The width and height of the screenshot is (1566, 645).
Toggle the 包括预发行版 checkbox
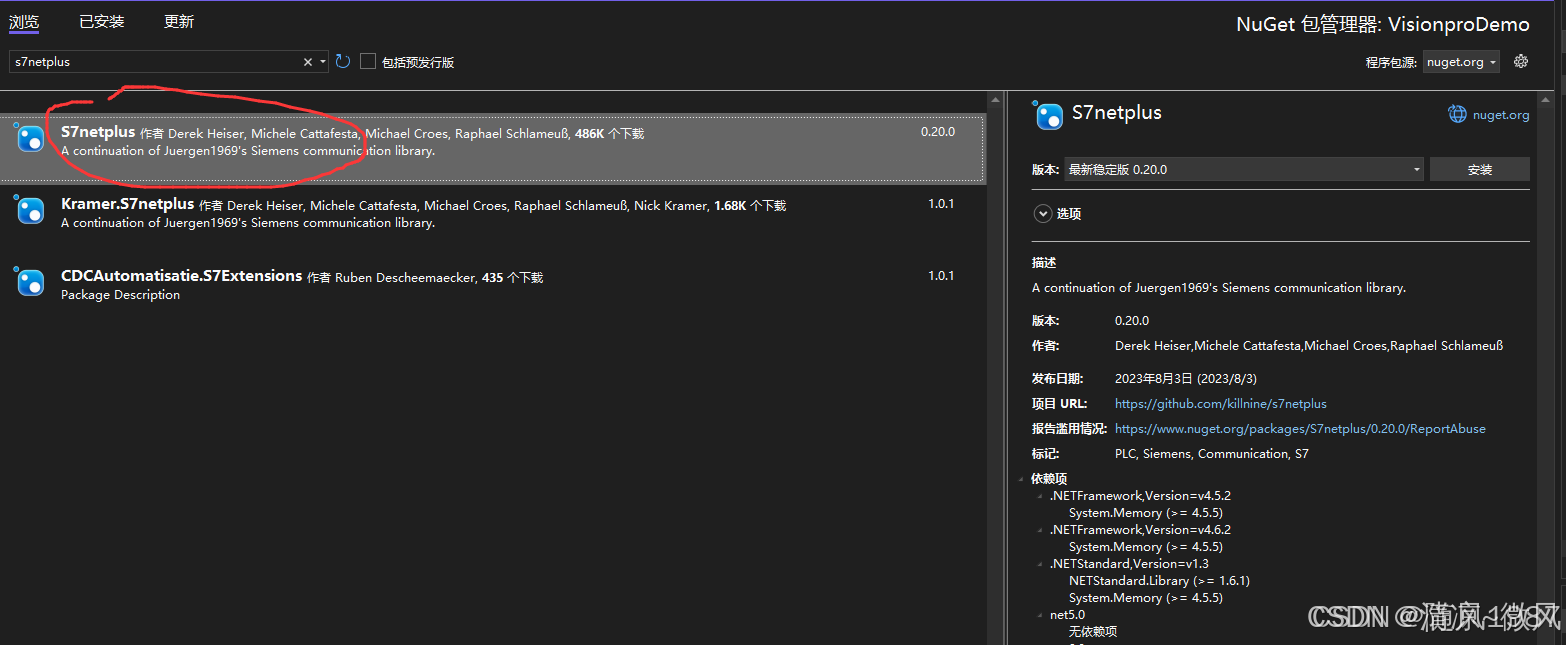[368, 61]
